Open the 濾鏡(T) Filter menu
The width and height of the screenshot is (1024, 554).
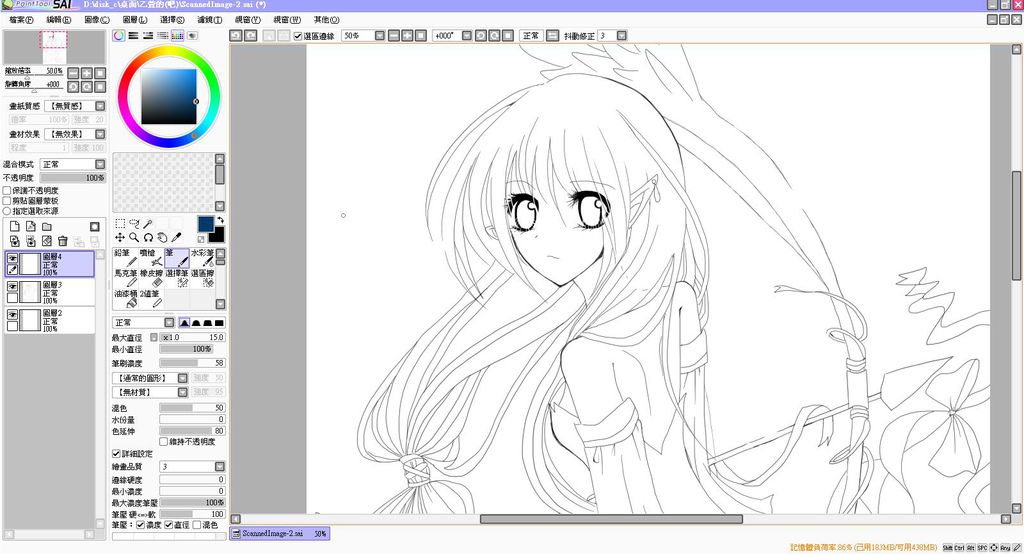[210, 20]
